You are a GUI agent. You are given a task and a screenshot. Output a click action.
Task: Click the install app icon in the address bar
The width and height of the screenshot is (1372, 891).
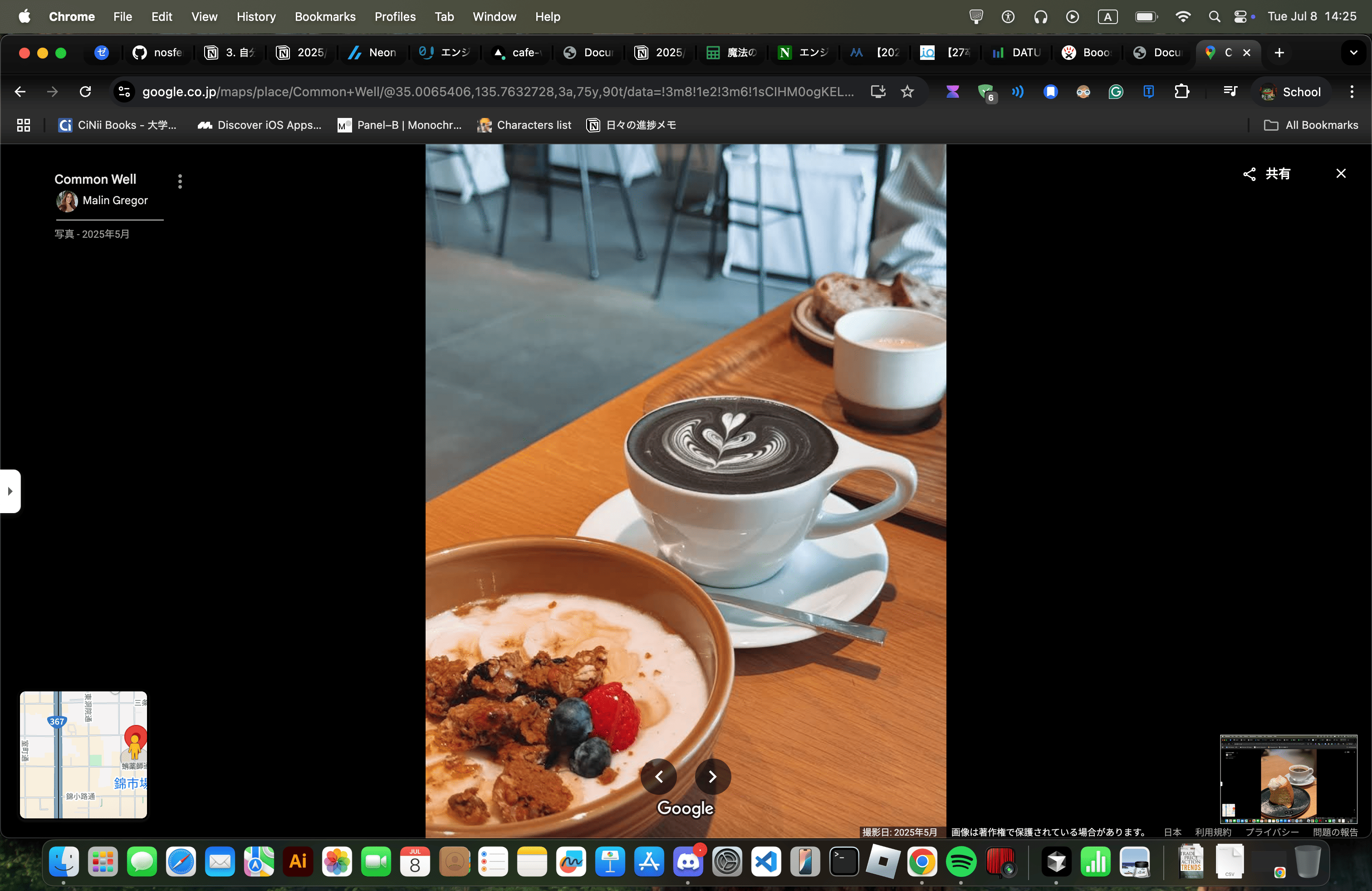(x=878, y=92)
